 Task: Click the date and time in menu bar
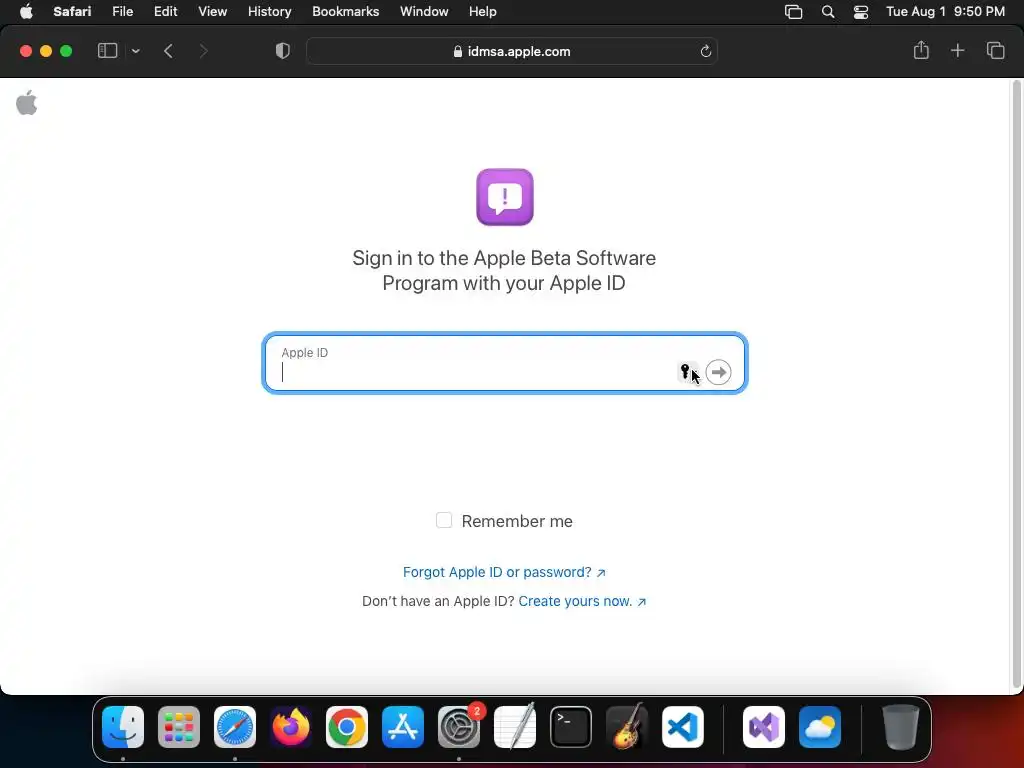coord(945,12)
